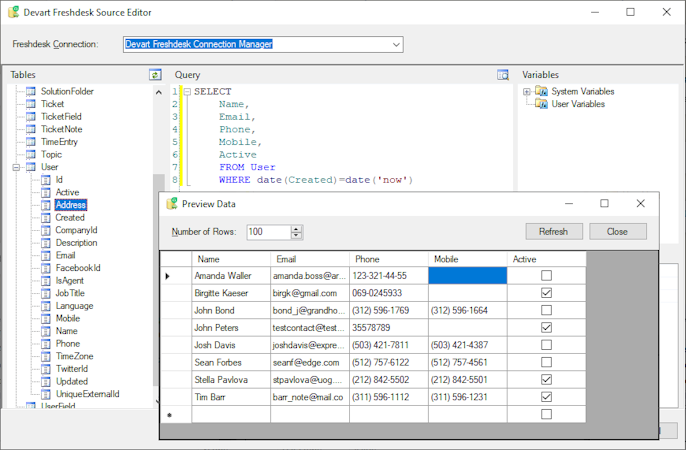This screenshot has height=450, width=686.
Task: Click the query builder icon above Variables
Action: point(503,75)
